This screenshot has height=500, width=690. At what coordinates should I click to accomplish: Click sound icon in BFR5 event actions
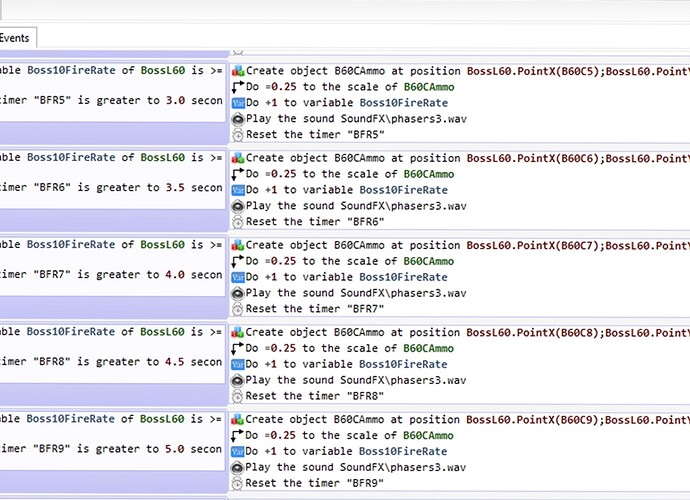pos(238,119)
